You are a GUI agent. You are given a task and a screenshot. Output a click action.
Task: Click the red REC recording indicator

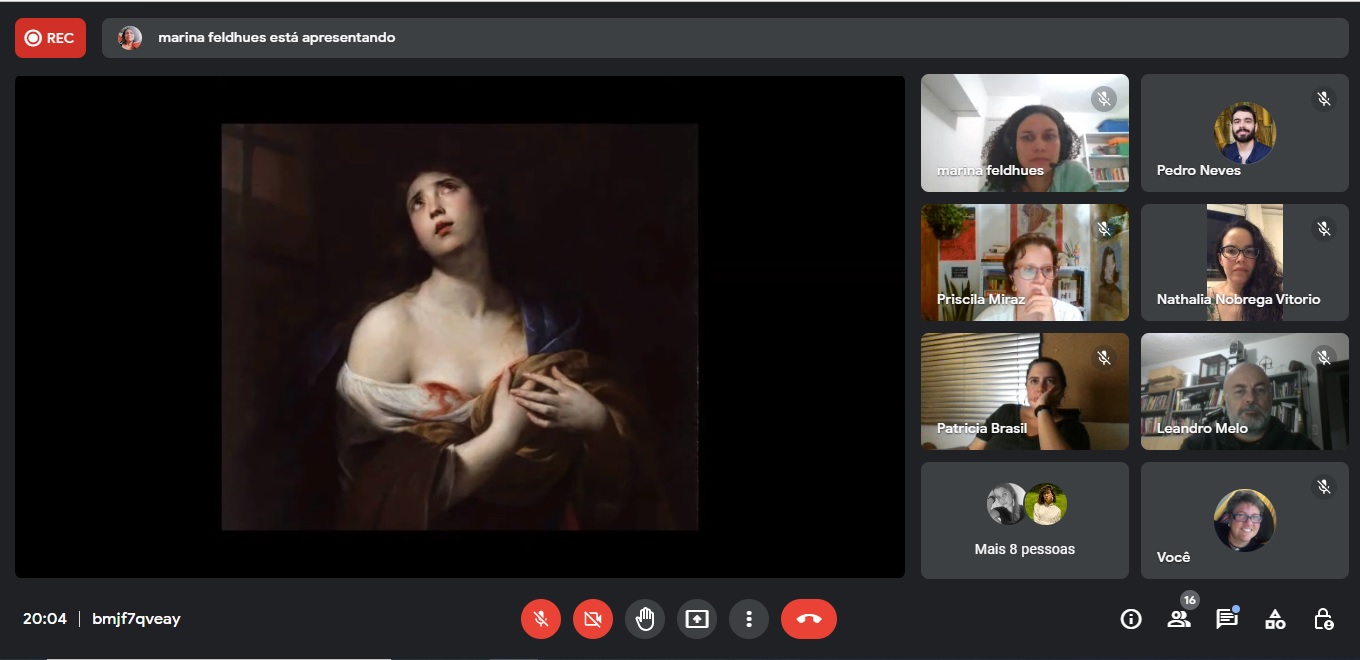50,38
